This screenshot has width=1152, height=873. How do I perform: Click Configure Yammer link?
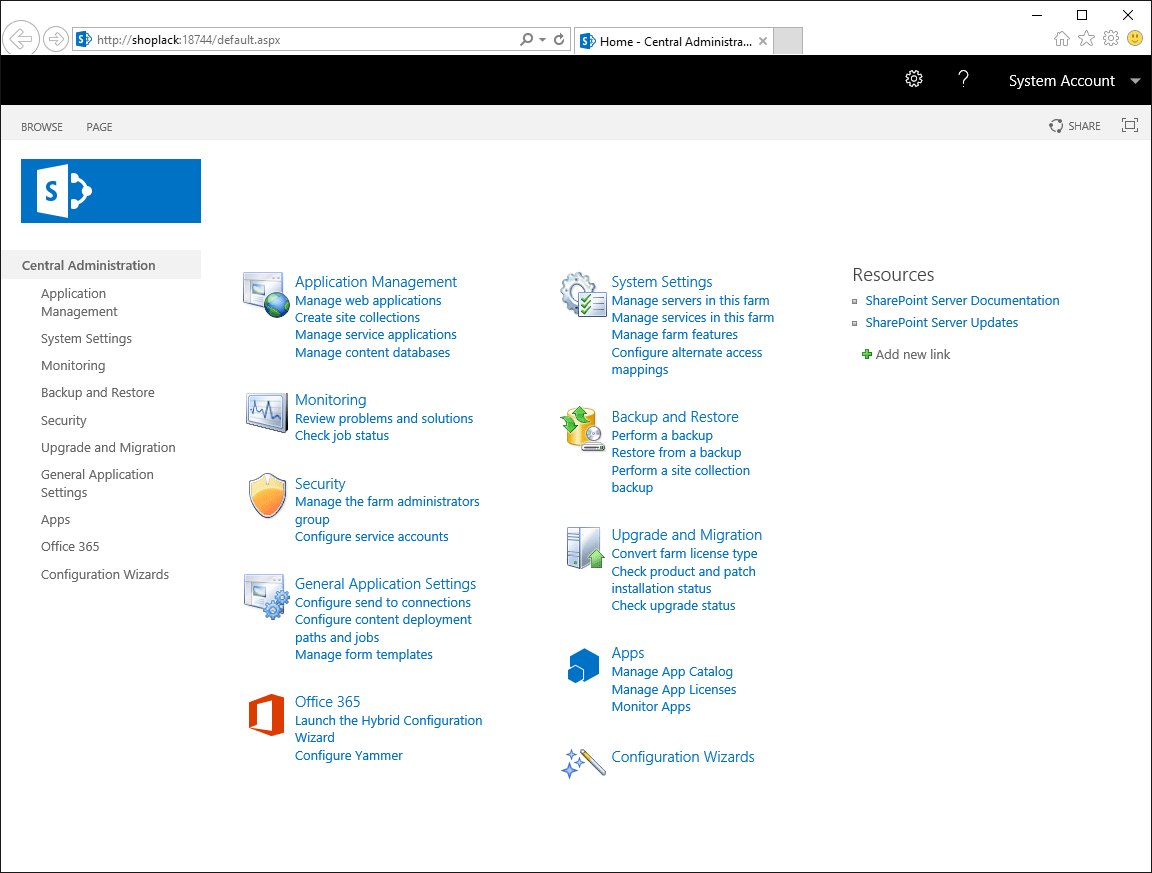[x=349, y=755]
